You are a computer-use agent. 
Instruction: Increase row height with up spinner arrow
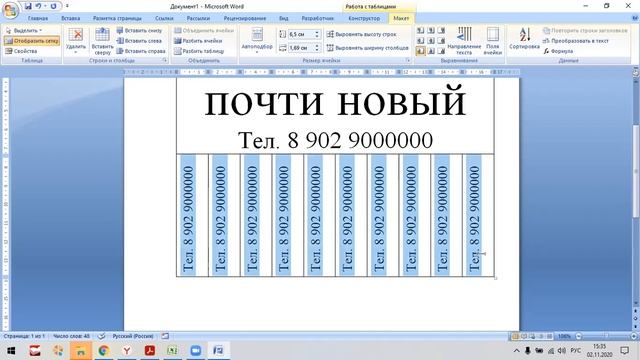(x=317, y=33)
